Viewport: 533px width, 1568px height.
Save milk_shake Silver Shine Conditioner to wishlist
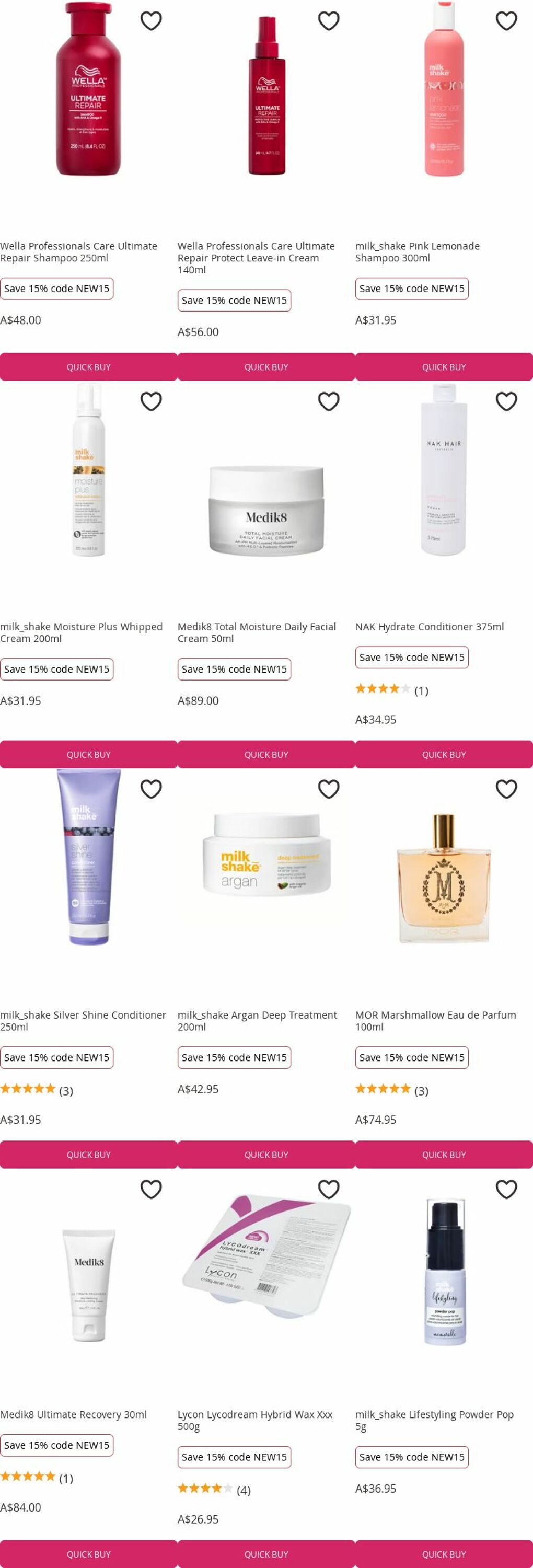click(151, 789)
